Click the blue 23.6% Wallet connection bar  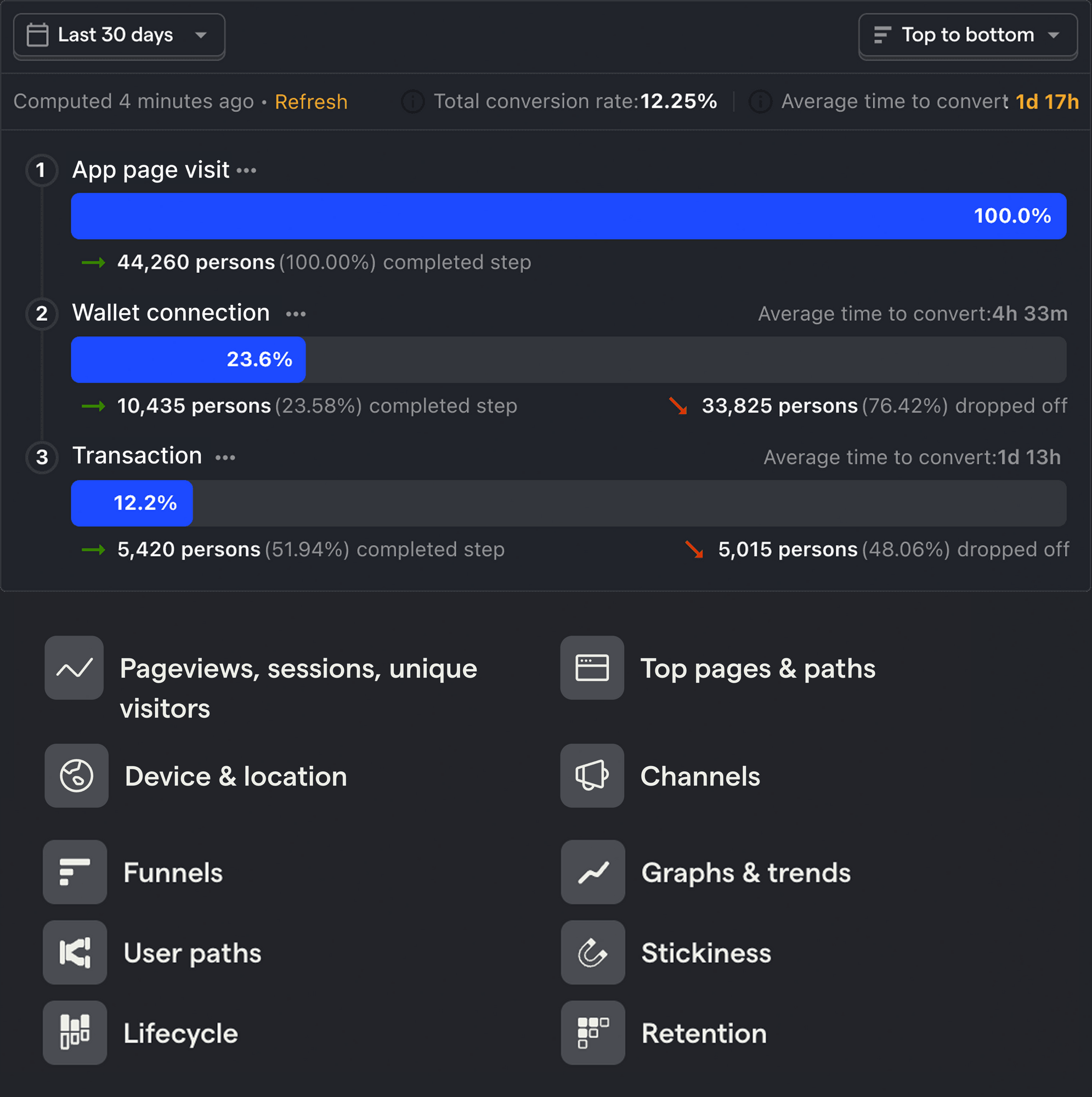[188, 359]
